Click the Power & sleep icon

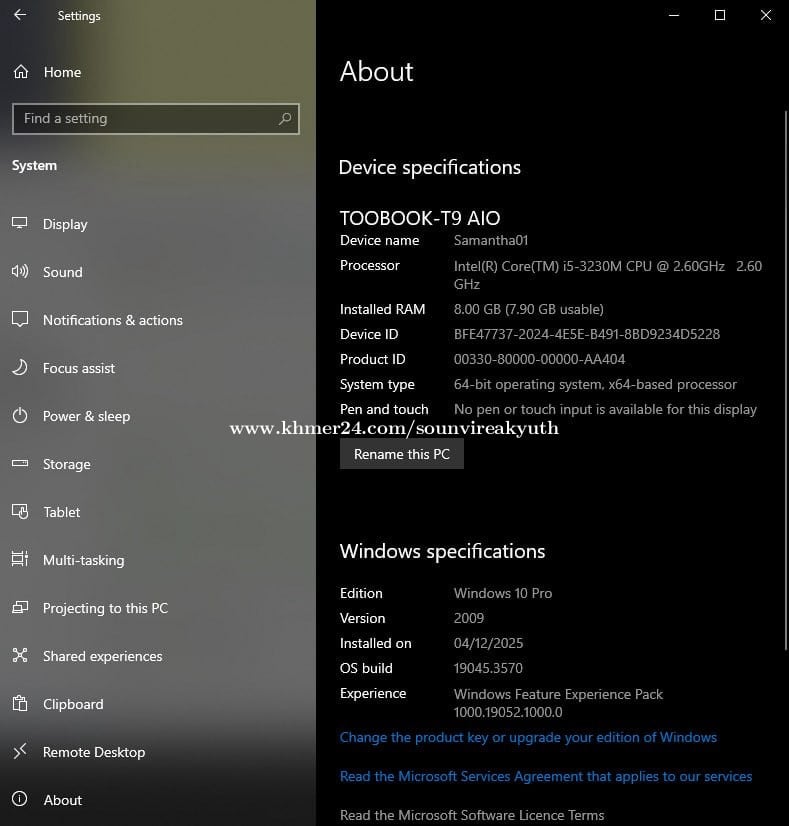click(19, 415)
